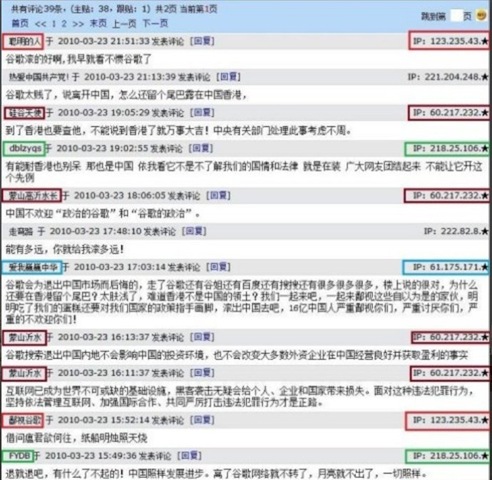The width and height of the screenshot is (492, 480).
Task: Select username 爱我巍巍中华
Action: (x=33, y=267)
